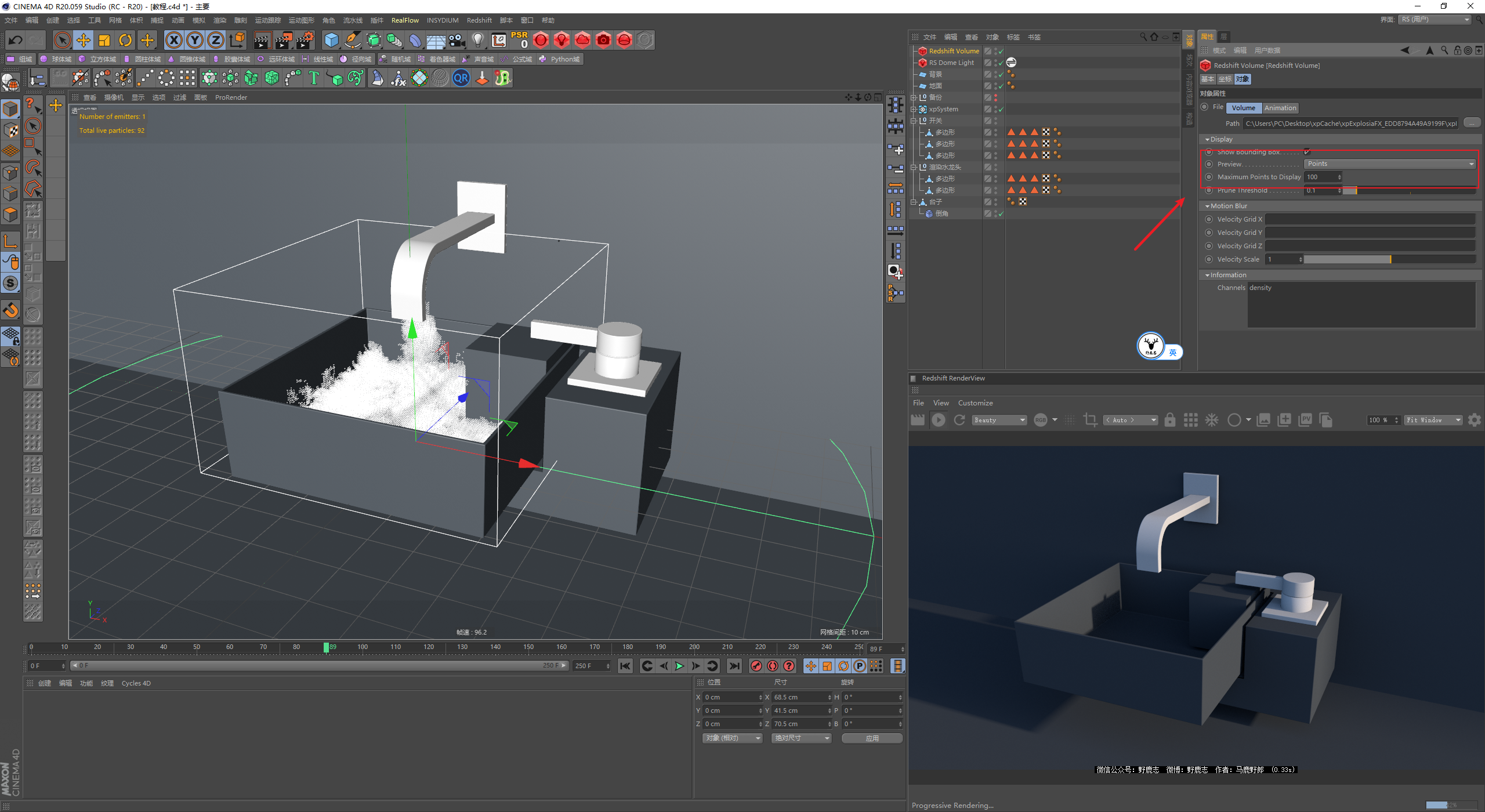Click the Redshift RenderView lock icon
The width and height of the screenshot is (1485, 812).
(x=1169, y=420)
